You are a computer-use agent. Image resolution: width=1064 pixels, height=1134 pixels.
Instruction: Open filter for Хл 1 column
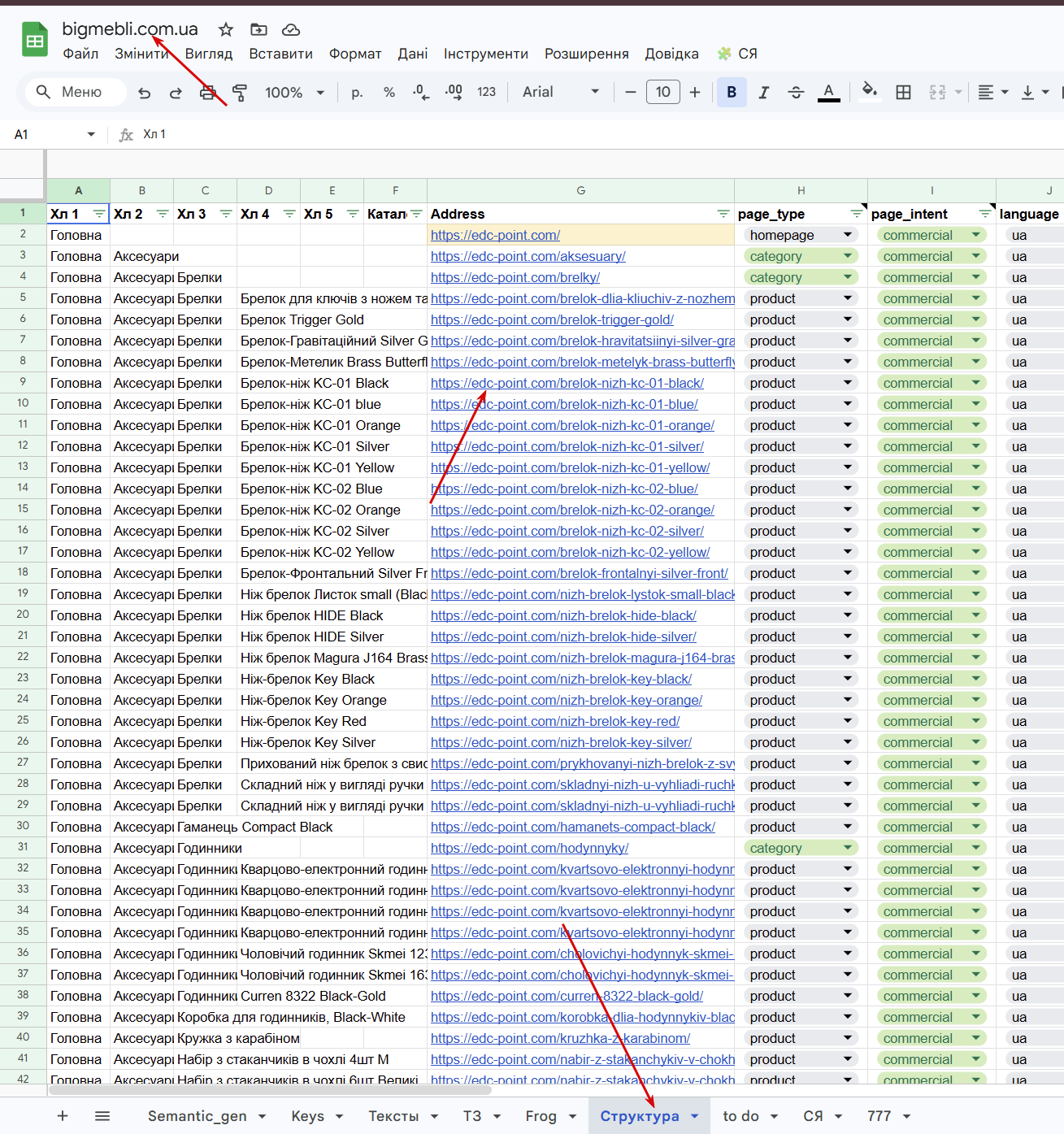(99, 214)
